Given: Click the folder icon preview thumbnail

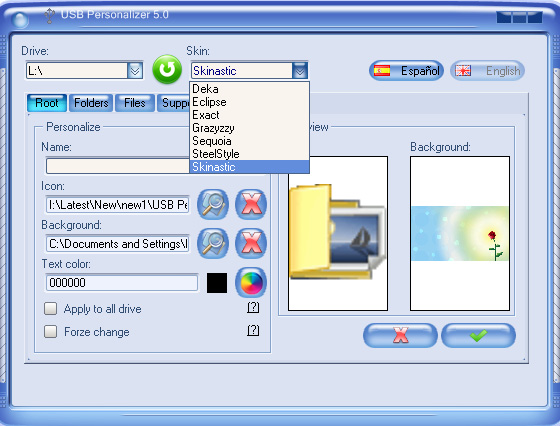Looking at the screenshot, I should click(338, 233).
